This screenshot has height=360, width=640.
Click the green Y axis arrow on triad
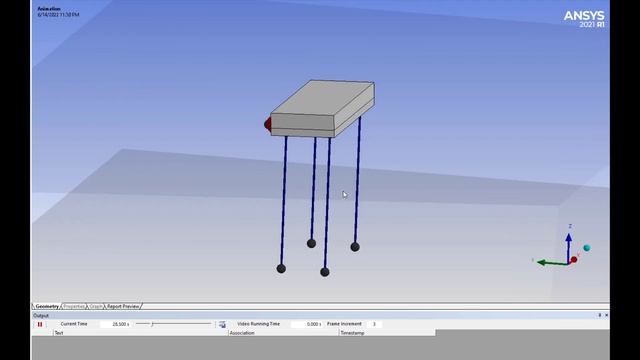point(551,262)
